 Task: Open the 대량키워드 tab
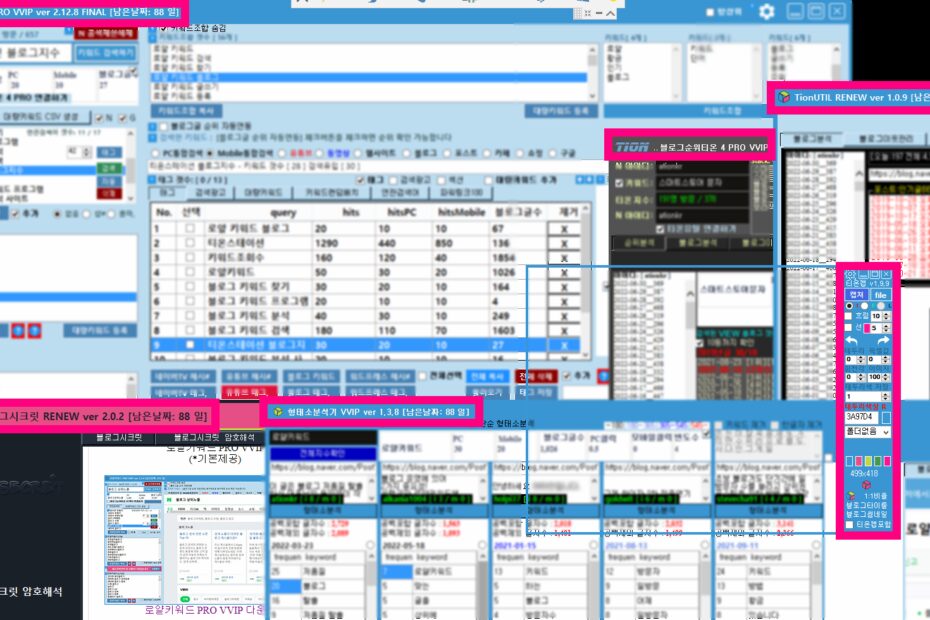coord(263,192)
